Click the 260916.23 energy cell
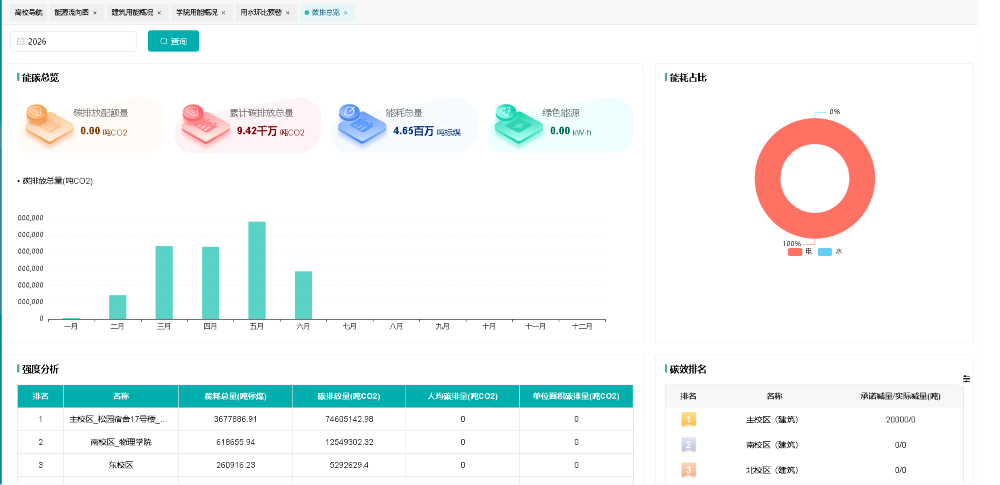This screenshot has height=485, width=1000. (x=235, y=466)
